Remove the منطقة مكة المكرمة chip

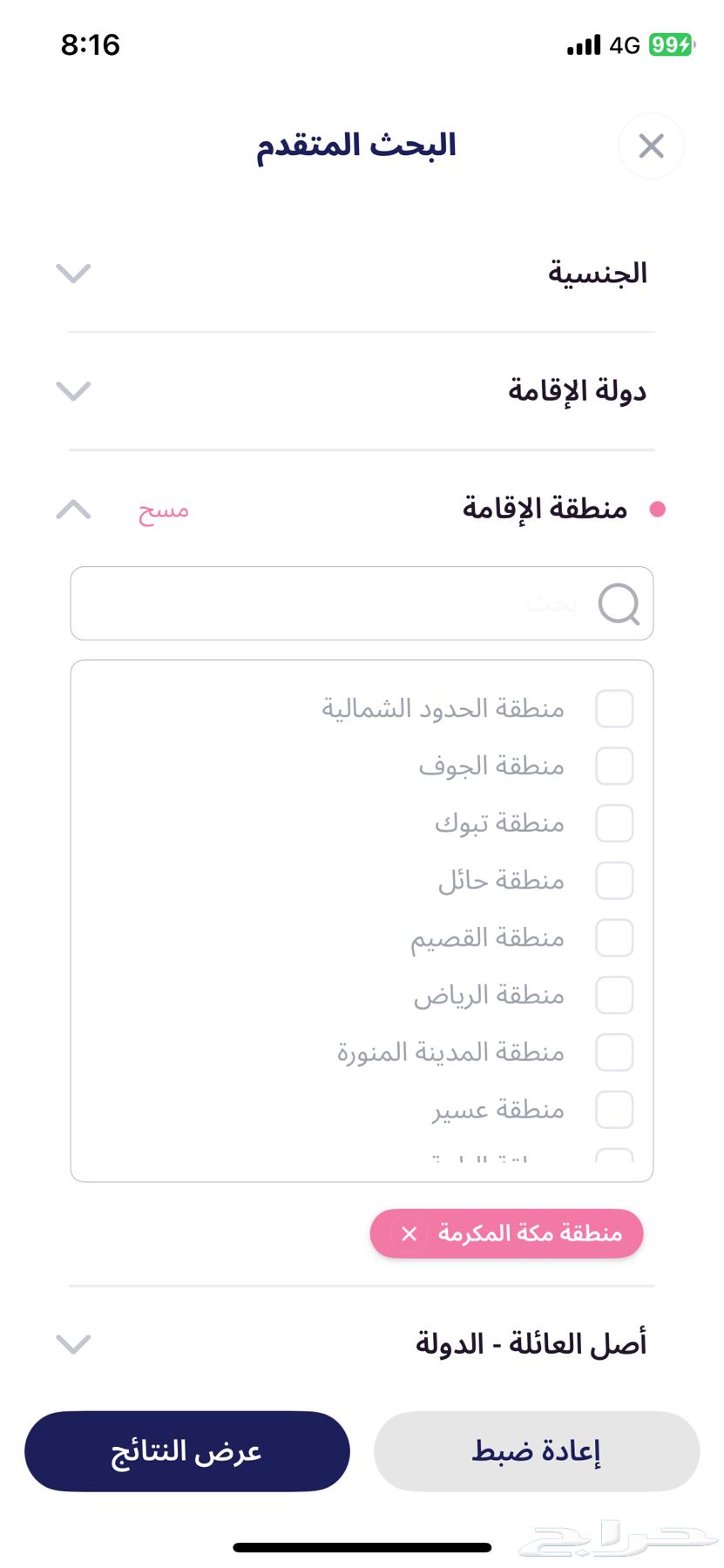tap(409, 1233)
